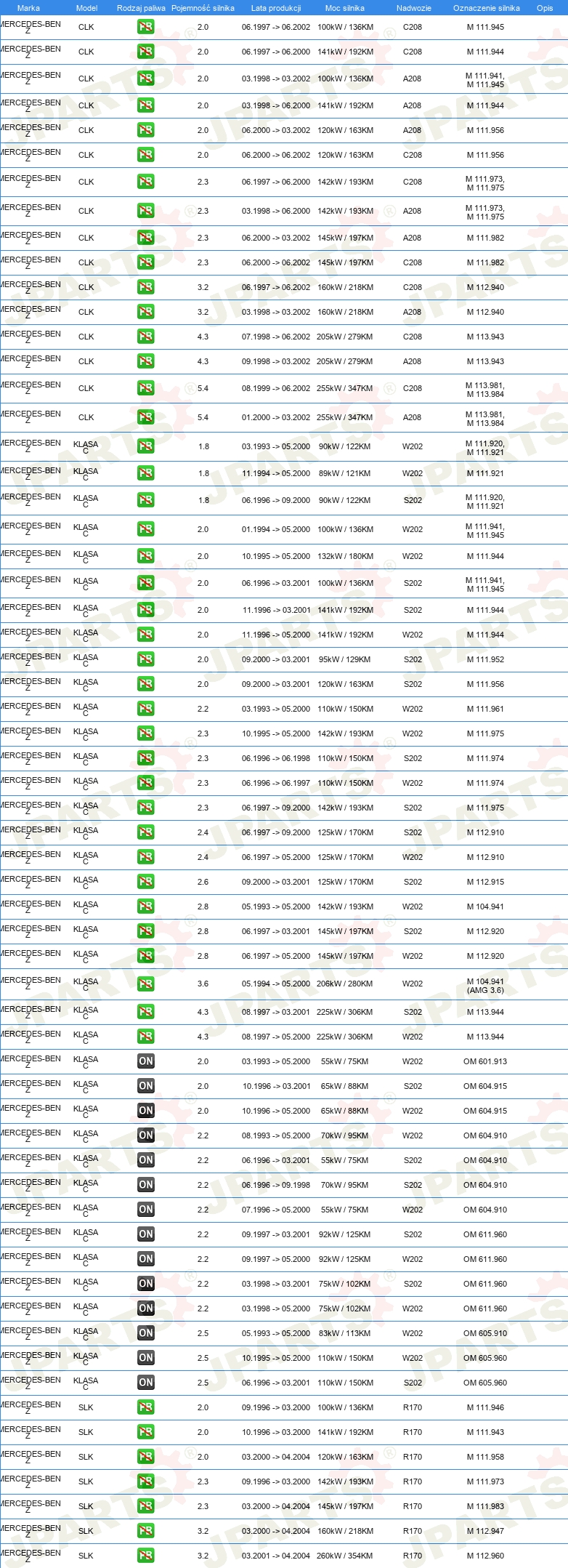Select production years 06.1996 -> 09.1998
568x1568 pixels.
(276, 1185)
